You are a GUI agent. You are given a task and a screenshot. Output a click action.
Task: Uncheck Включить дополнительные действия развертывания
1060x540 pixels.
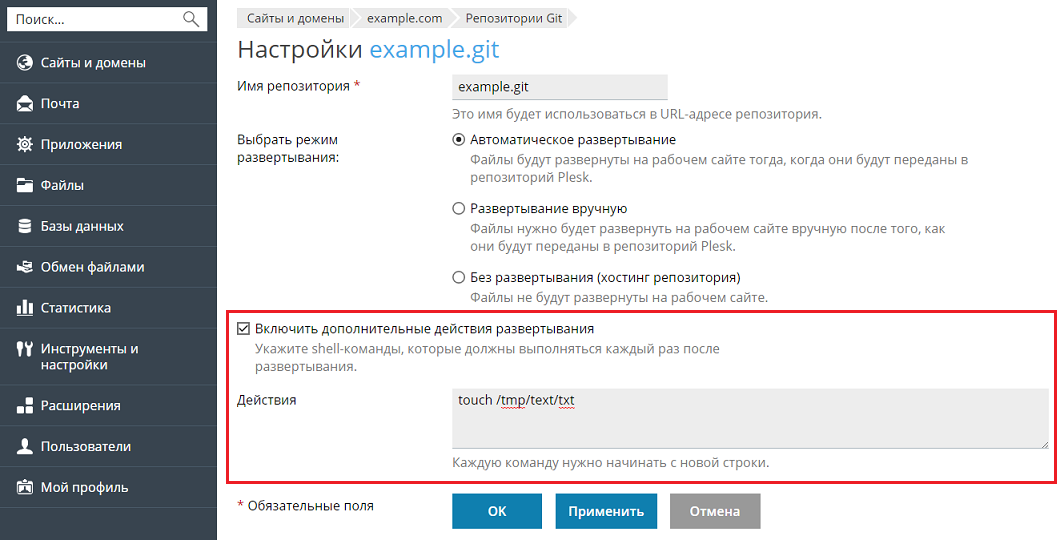(x=243, y=328)
